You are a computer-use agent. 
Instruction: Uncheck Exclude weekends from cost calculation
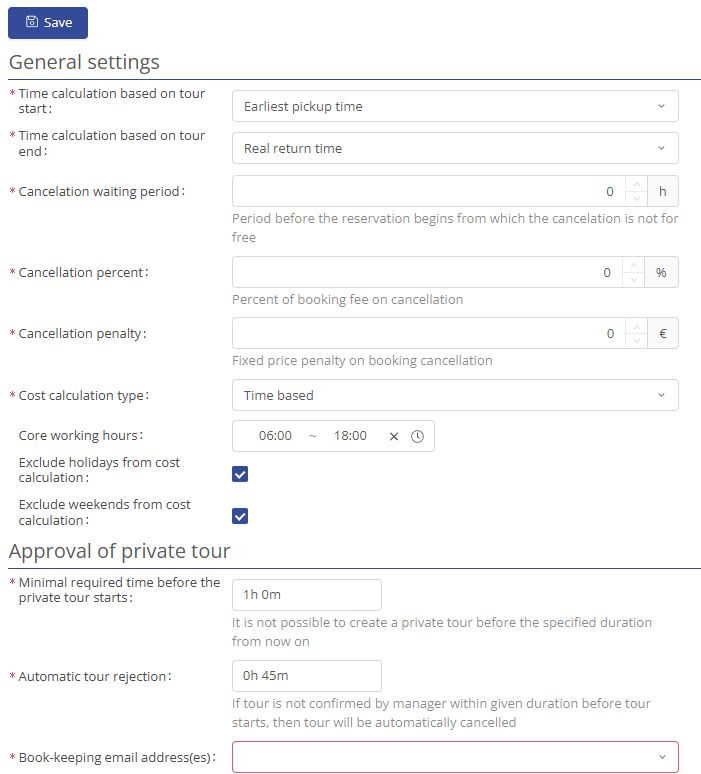tap(240, 516)
